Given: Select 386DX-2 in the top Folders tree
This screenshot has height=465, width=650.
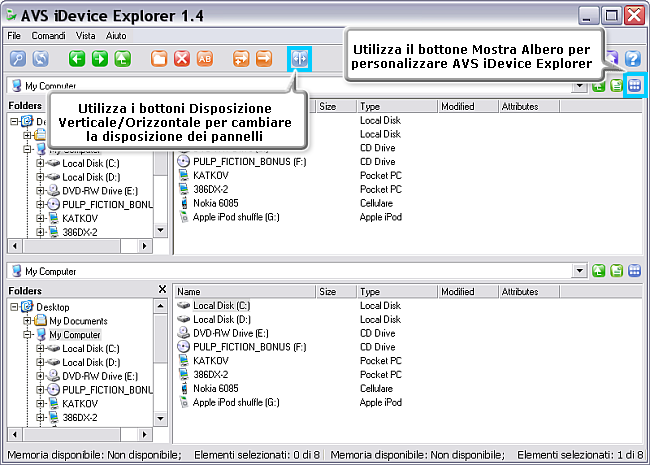Looking at the screenshot, I should point(80,232).
